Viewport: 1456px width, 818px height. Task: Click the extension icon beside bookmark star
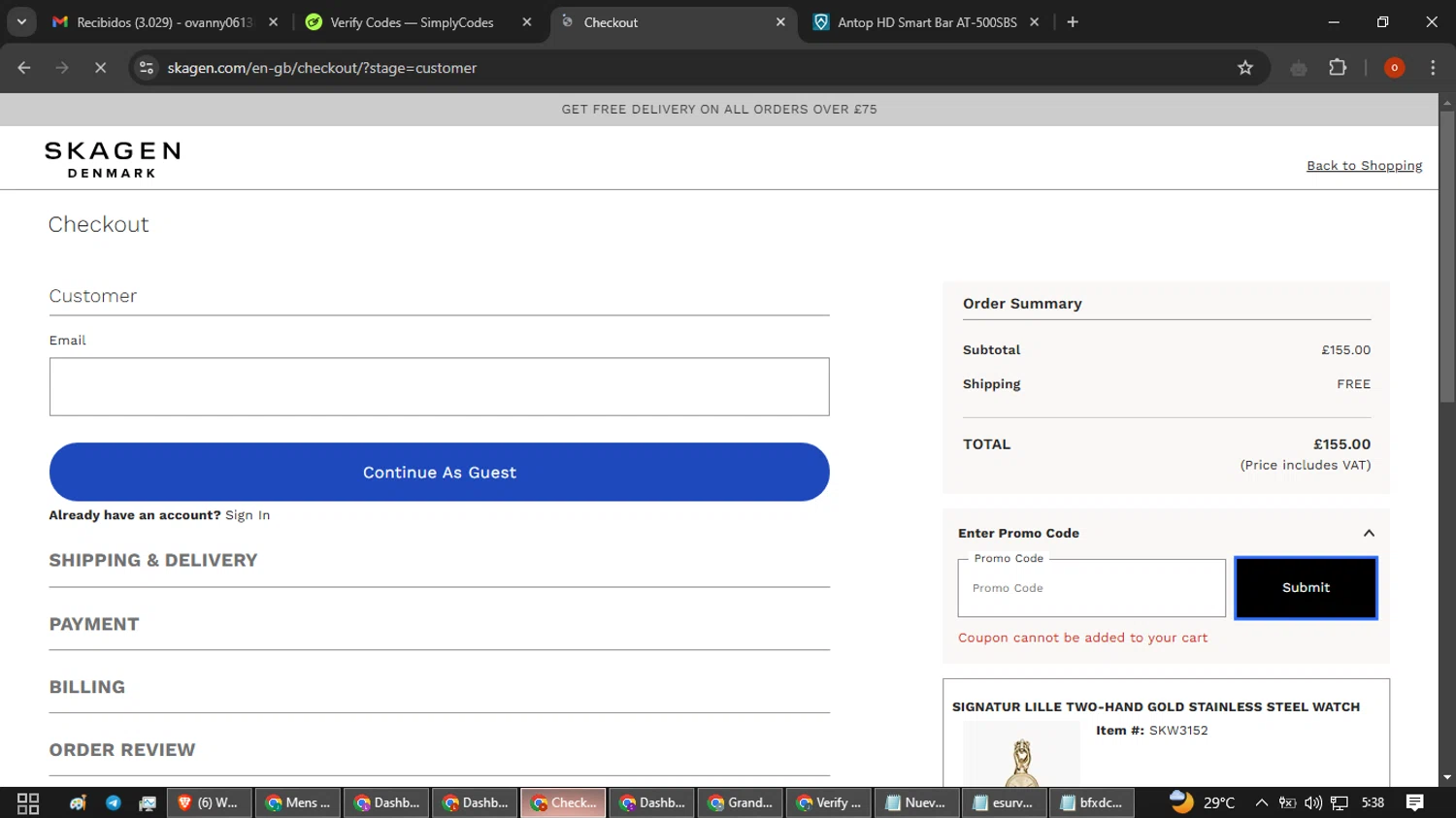point(1299,68)
